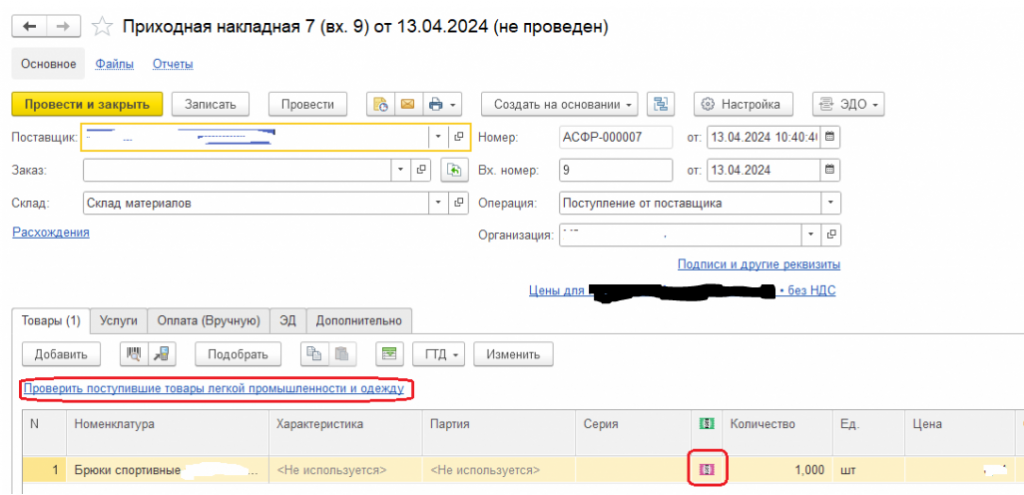Viewport: 1024px width, 495px height.
Task: Click the Номер field АСФР-000007
Action: tap(616, 137)
